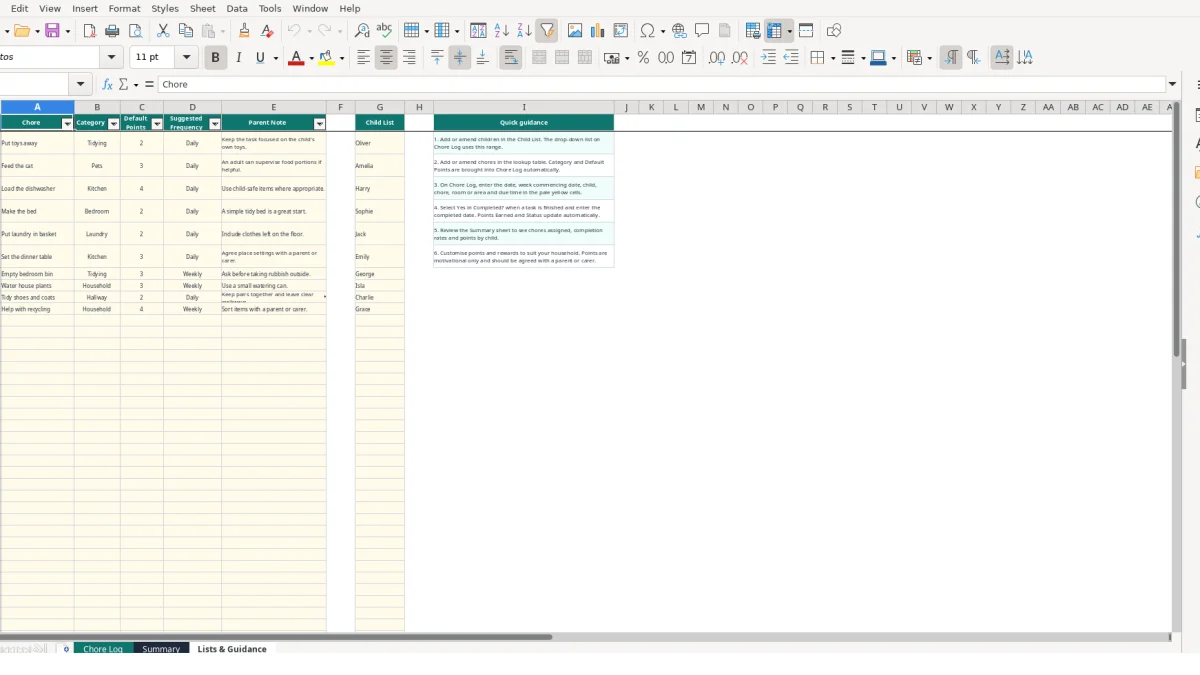Click the formula input line
The height and width of the screenshot is (675, 1200).
pyautogui.click(x=660, y=84)
